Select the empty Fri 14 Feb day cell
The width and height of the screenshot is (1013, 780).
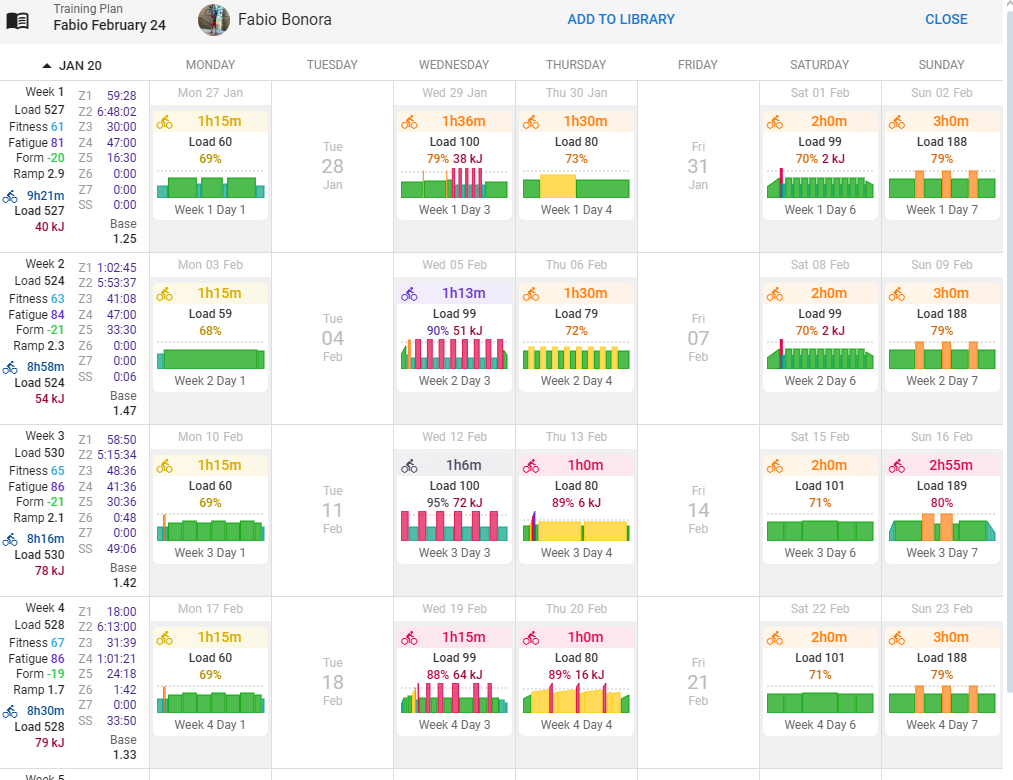point(697,510)
